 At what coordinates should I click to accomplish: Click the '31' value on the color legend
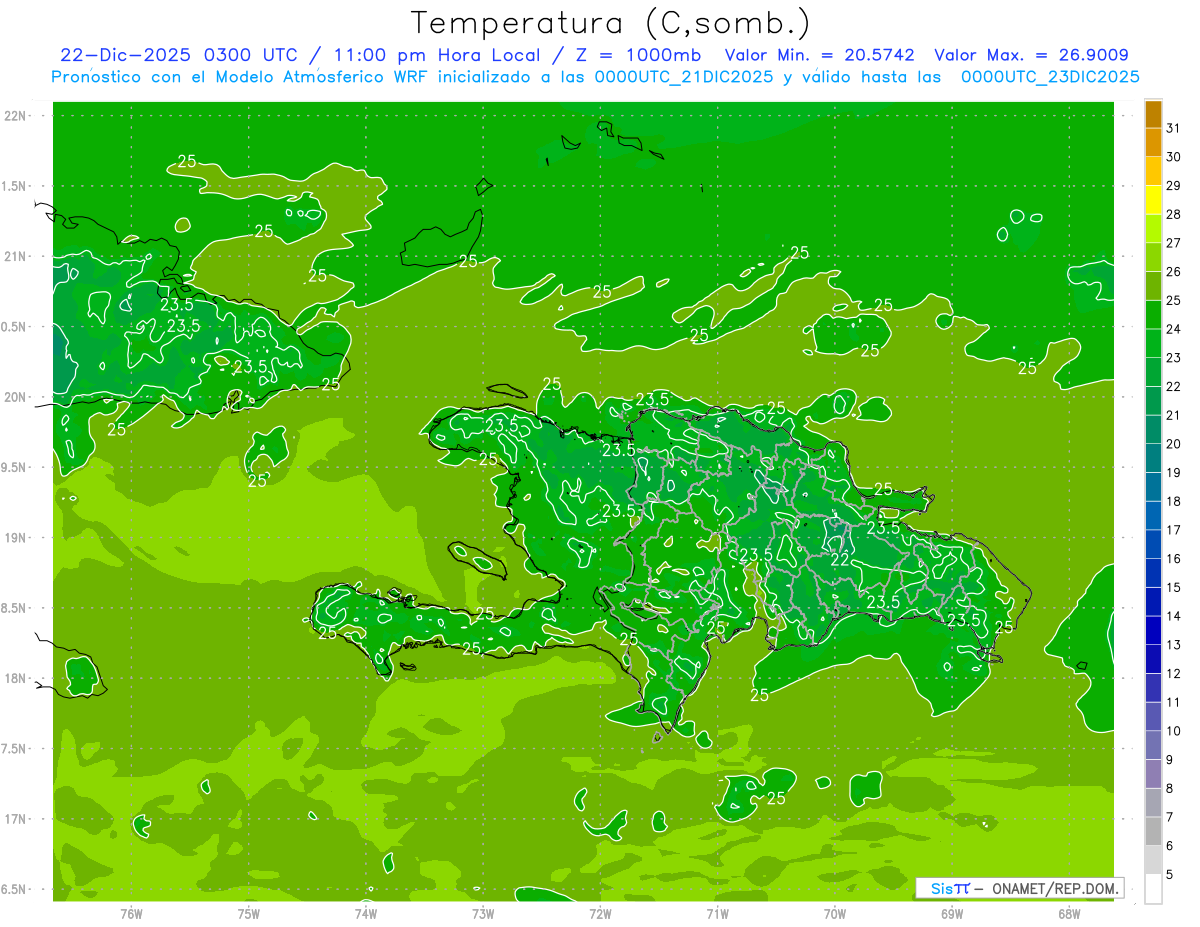pyautogui.click(x=1174, y=128)
